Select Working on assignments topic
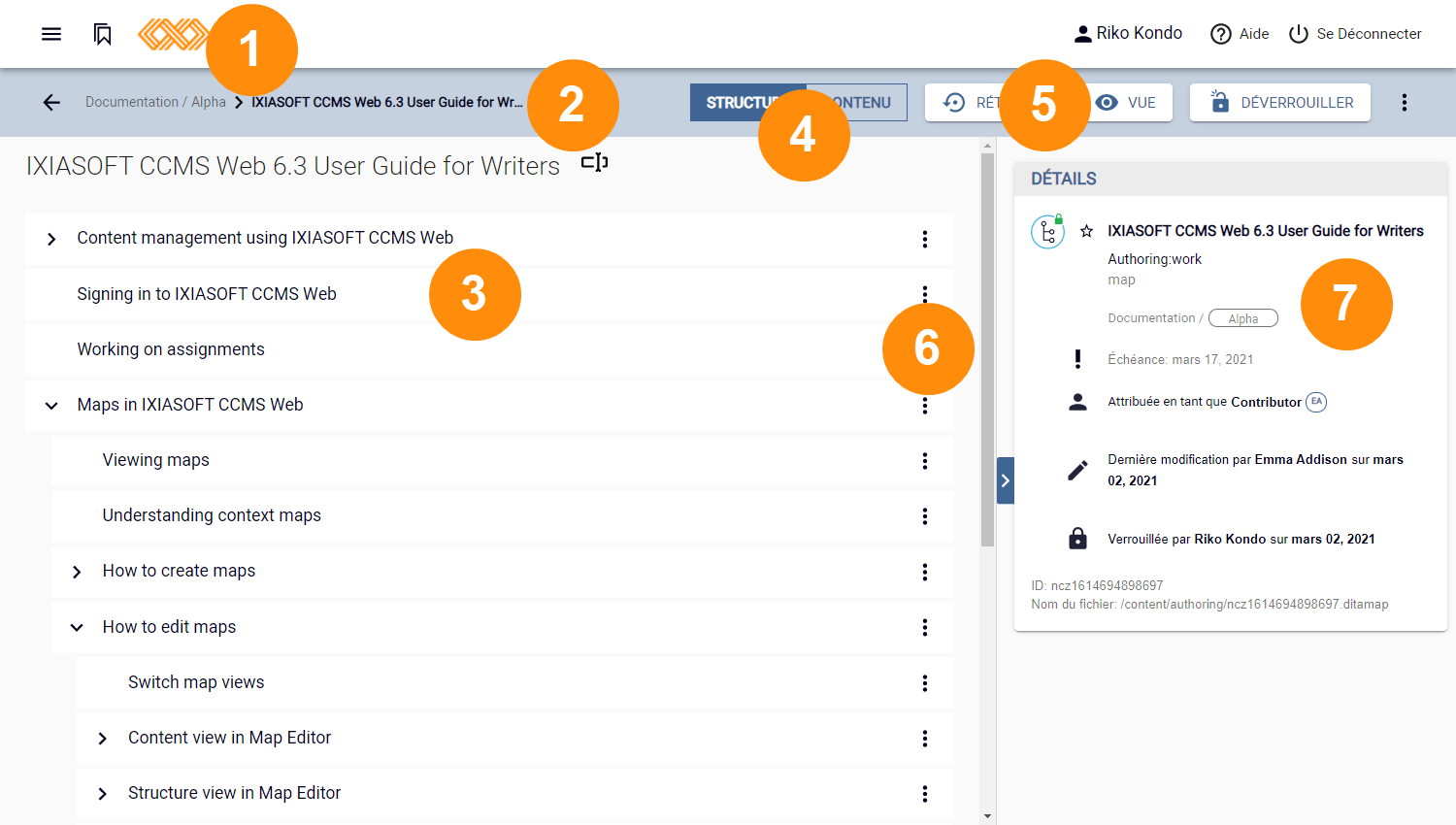Screen dimensions: 1456x825 pos(171,349)
